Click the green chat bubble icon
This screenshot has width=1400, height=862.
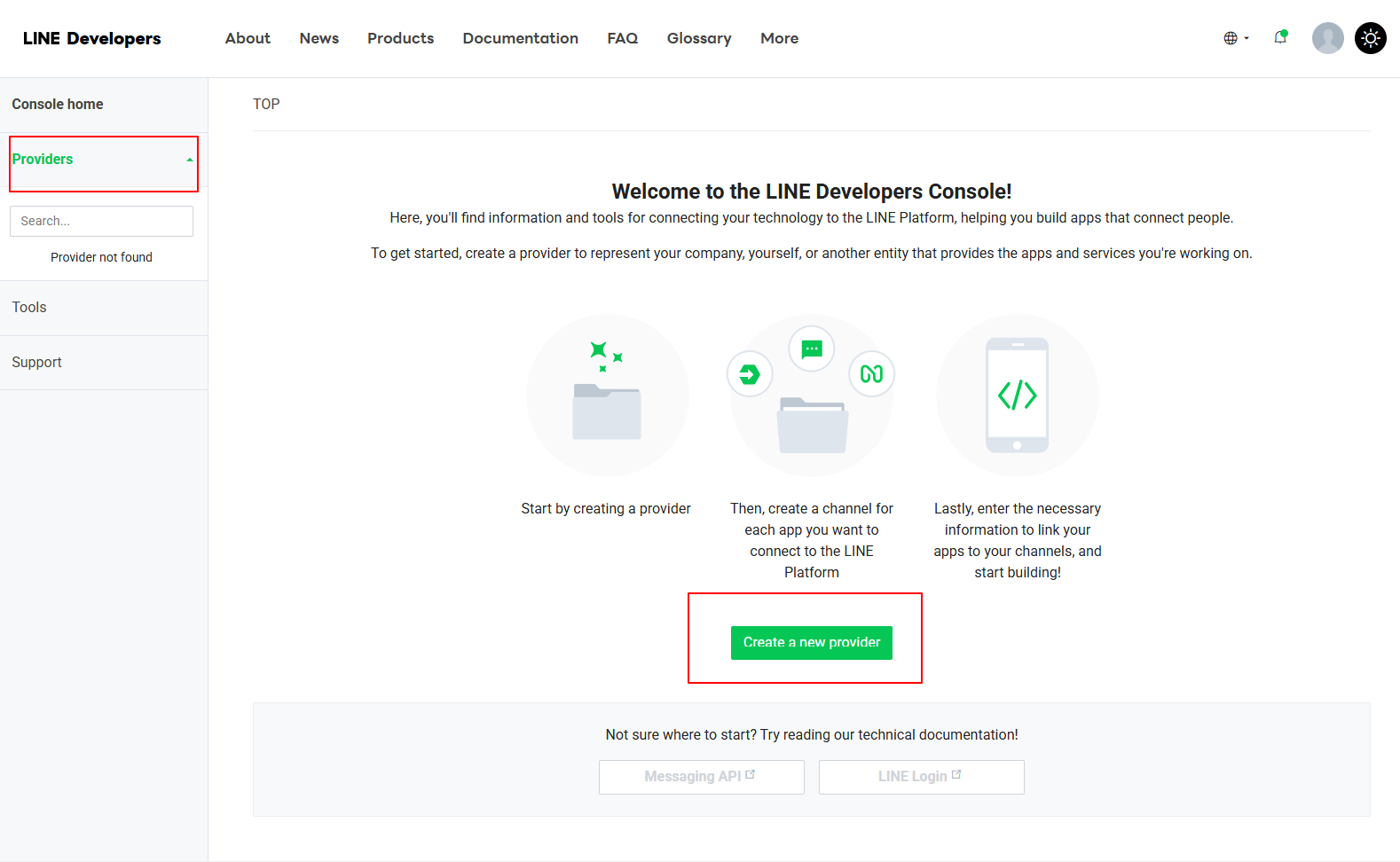click(812, 349)
